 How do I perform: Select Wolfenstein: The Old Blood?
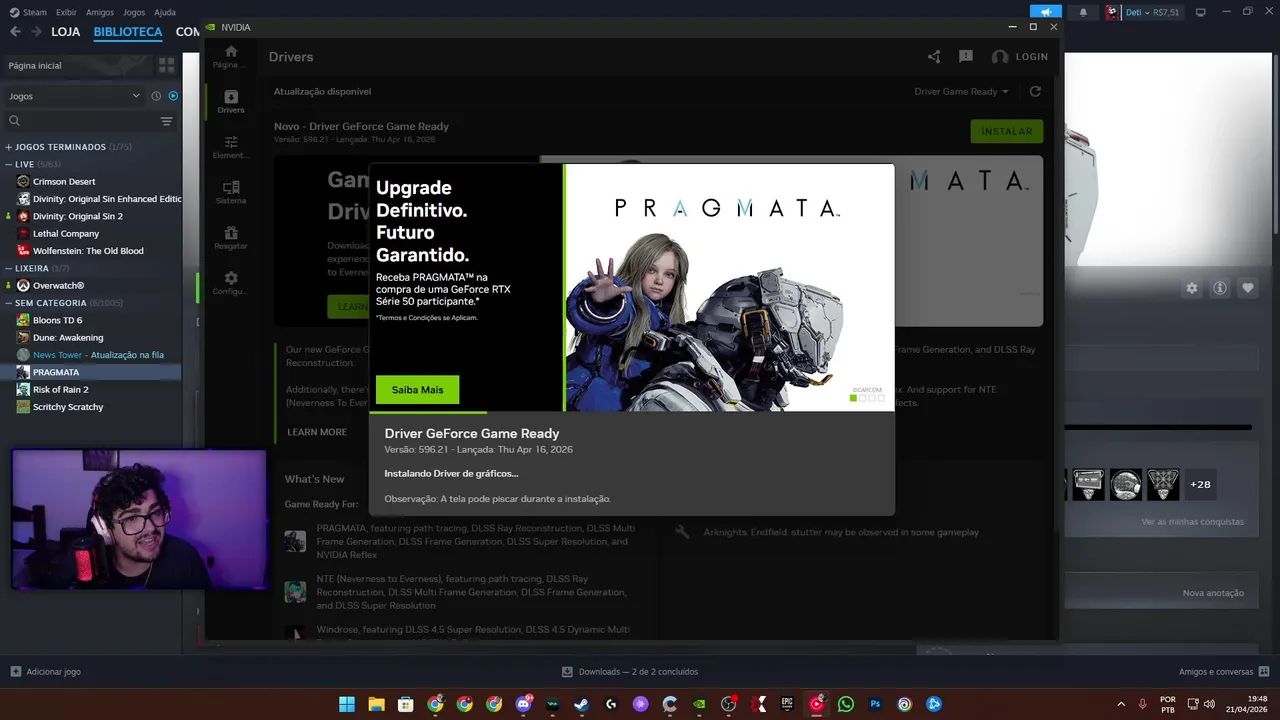click(88, 251)
